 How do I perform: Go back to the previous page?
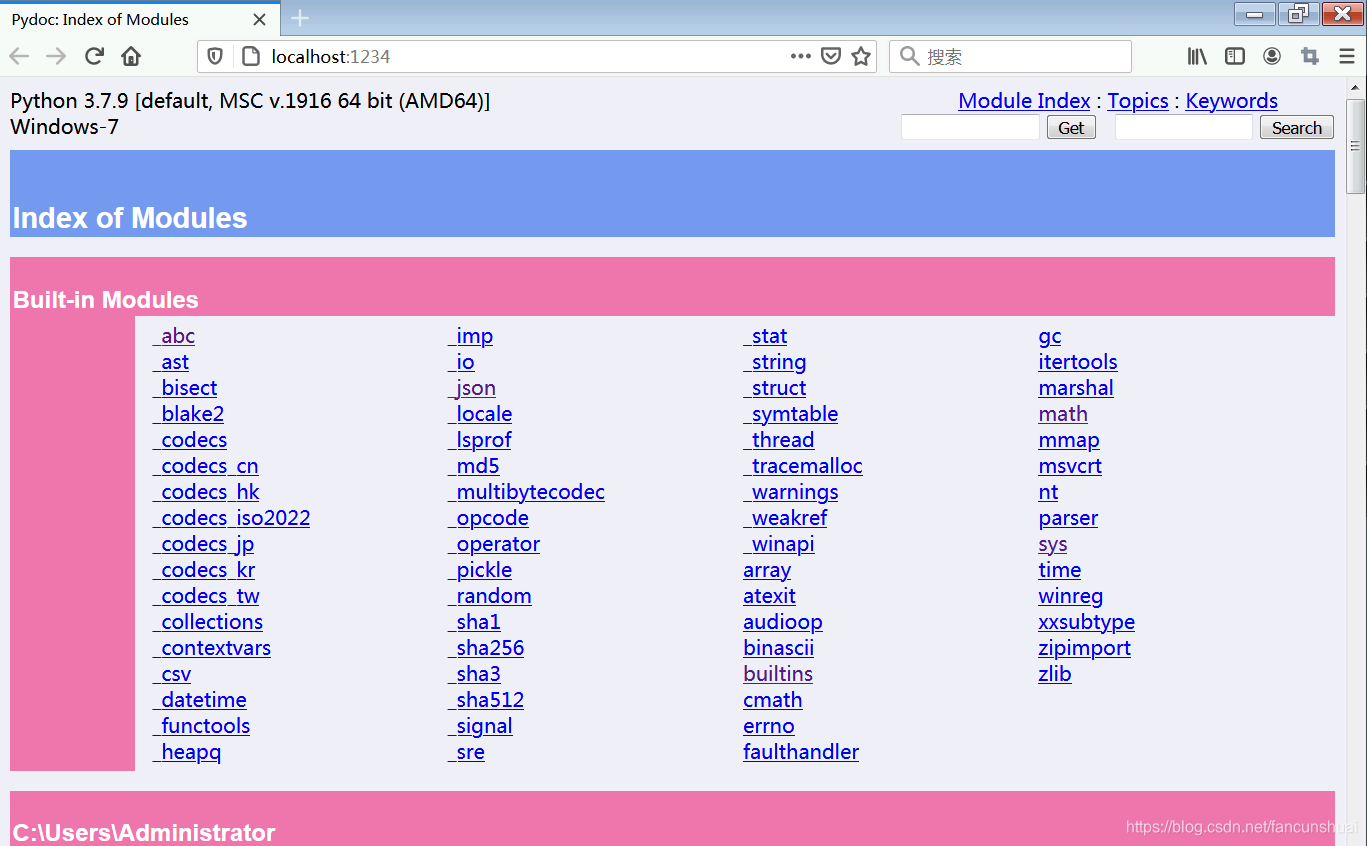(x=19, y=57)
